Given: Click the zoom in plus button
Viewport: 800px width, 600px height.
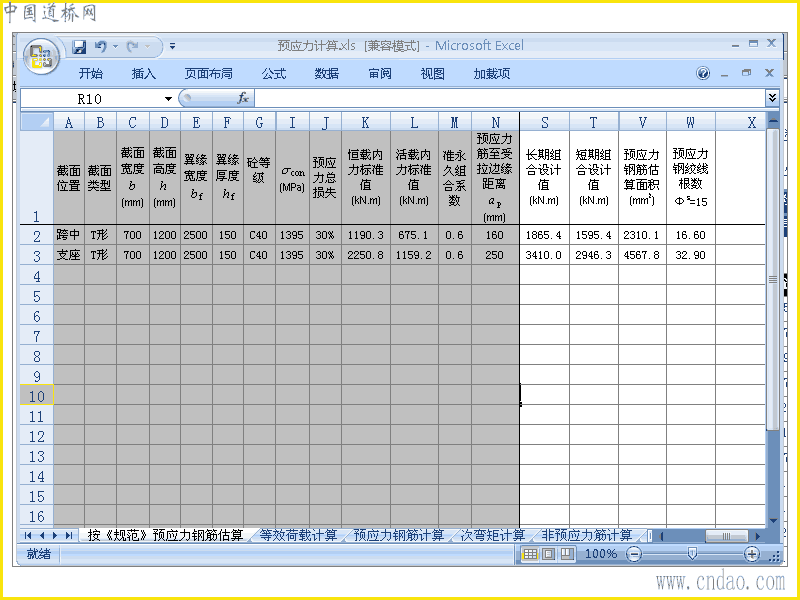Looking at the screenshot, I should pos(751,554).
